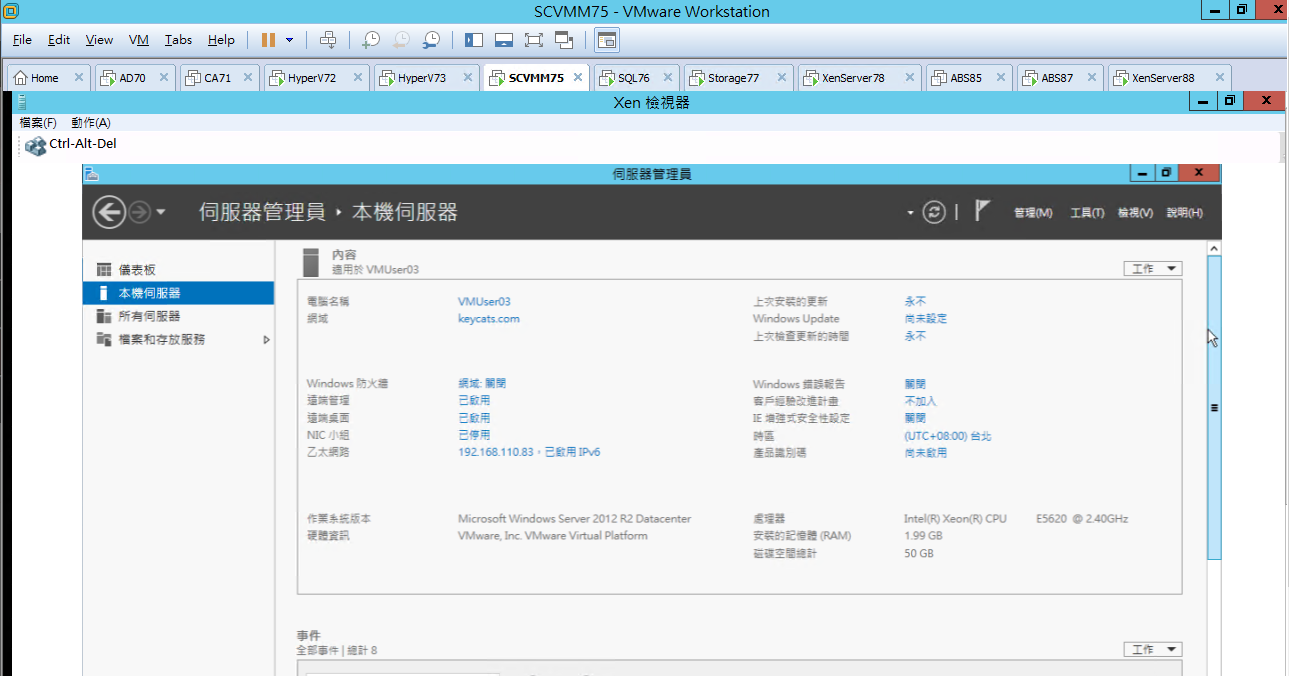Open the Edit menu in VMware Workstation
The image size is (1289, 676).
pos(59,40)
